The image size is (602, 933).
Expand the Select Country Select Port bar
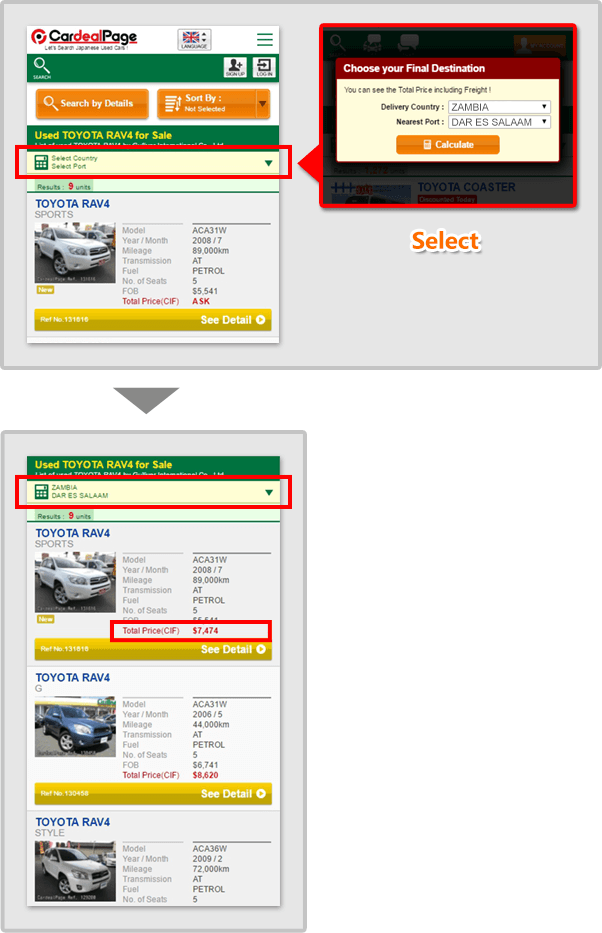click(x=153, y=162)
